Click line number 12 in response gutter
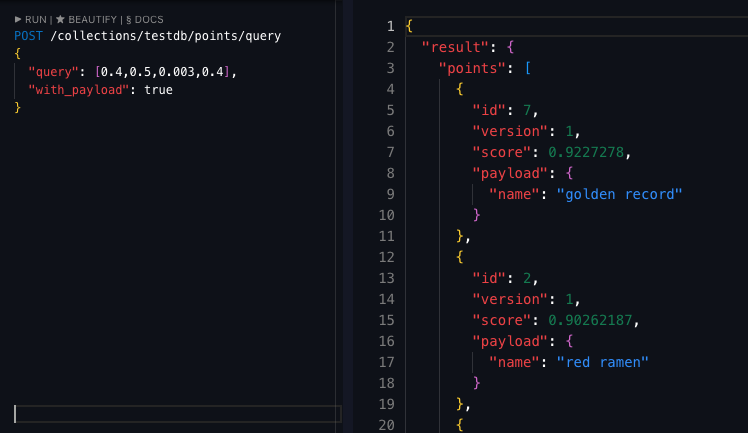The width and height of the screenshot is (748, 433). pos(386,256)
